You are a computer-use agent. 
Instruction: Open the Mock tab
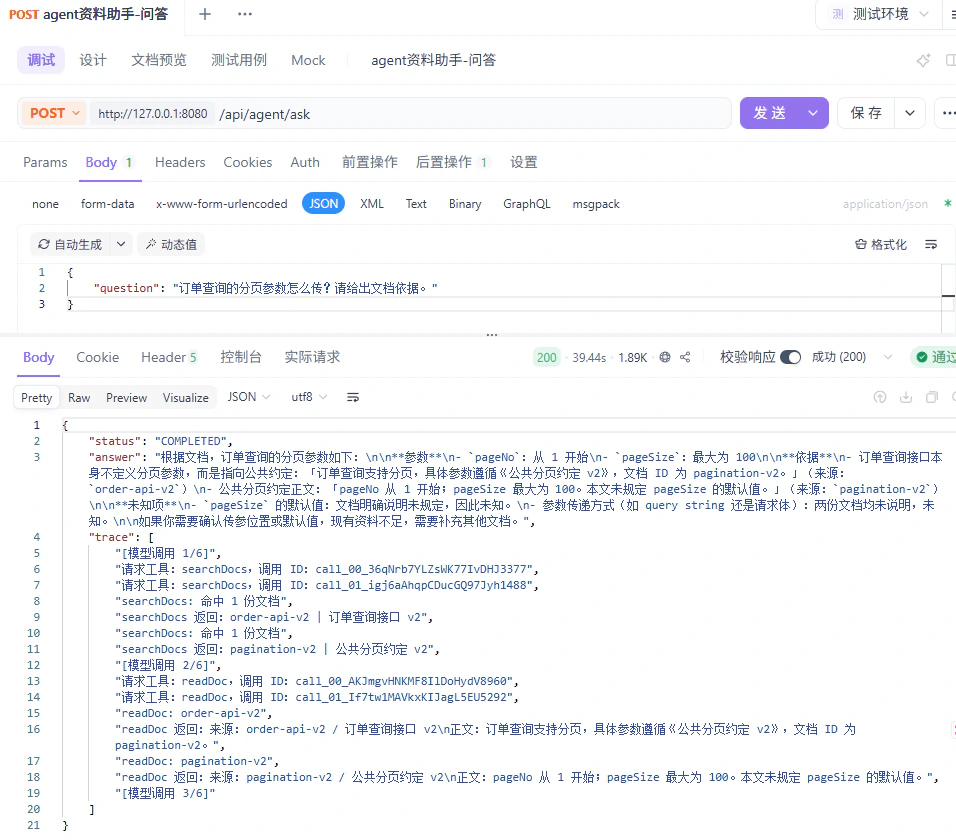pos(308,60)
